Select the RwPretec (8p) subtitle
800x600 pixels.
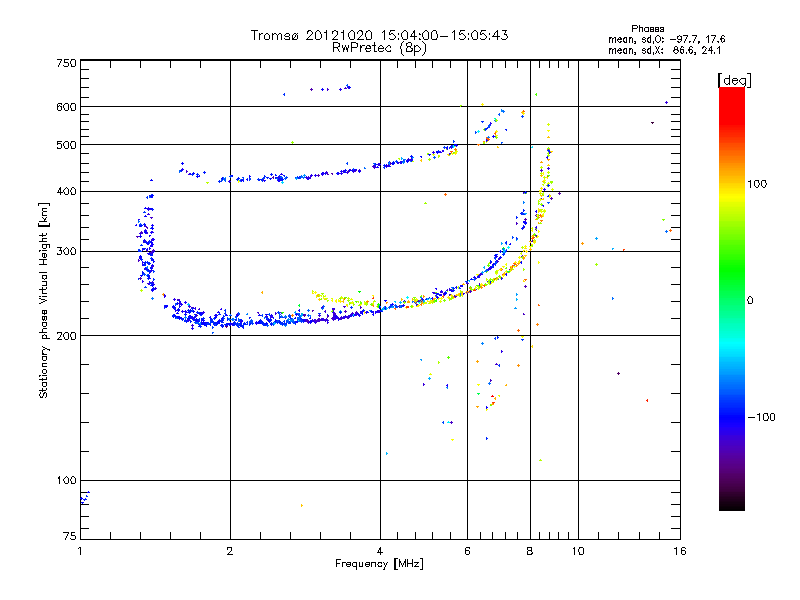[379, 48]
